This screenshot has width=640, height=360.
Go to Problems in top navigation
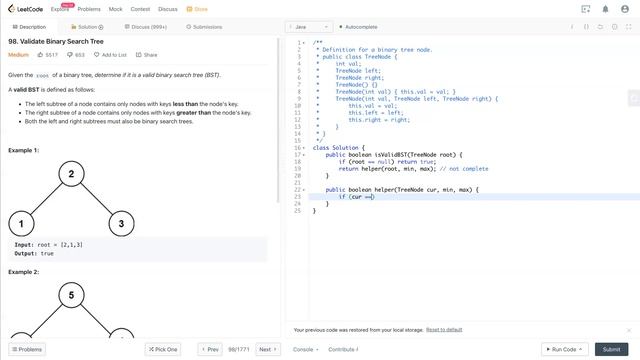[89, 9]
